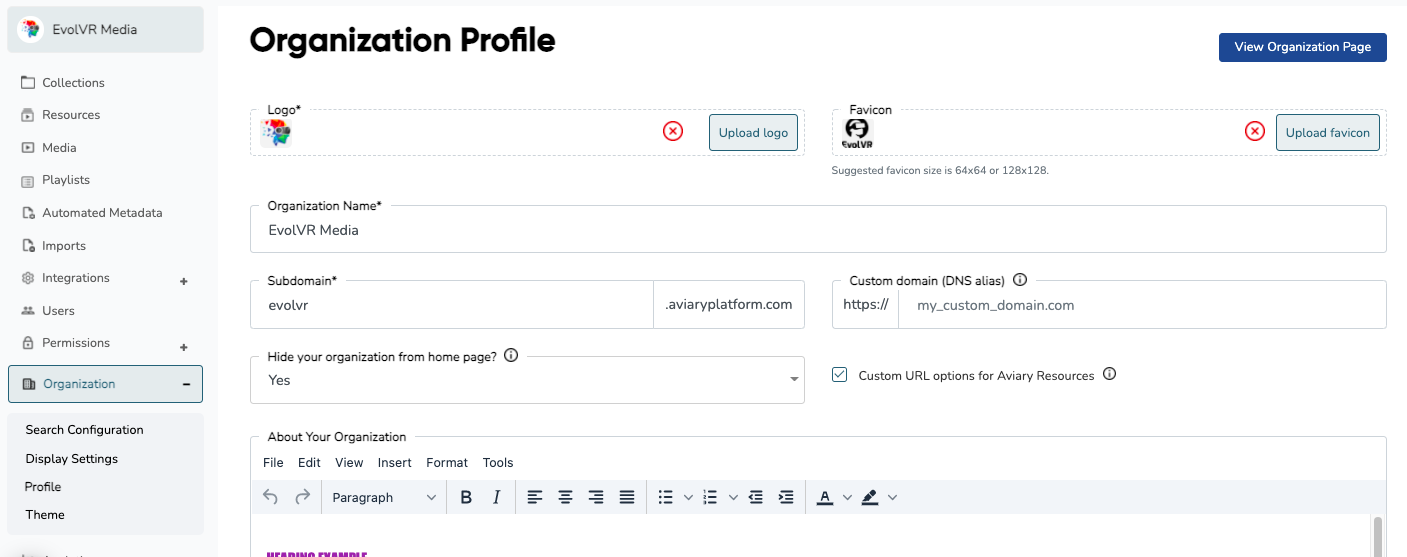Click the undo arrow in editor
Image resolution: width=1407 pixels, height=557 pixels.
point(270,497)
